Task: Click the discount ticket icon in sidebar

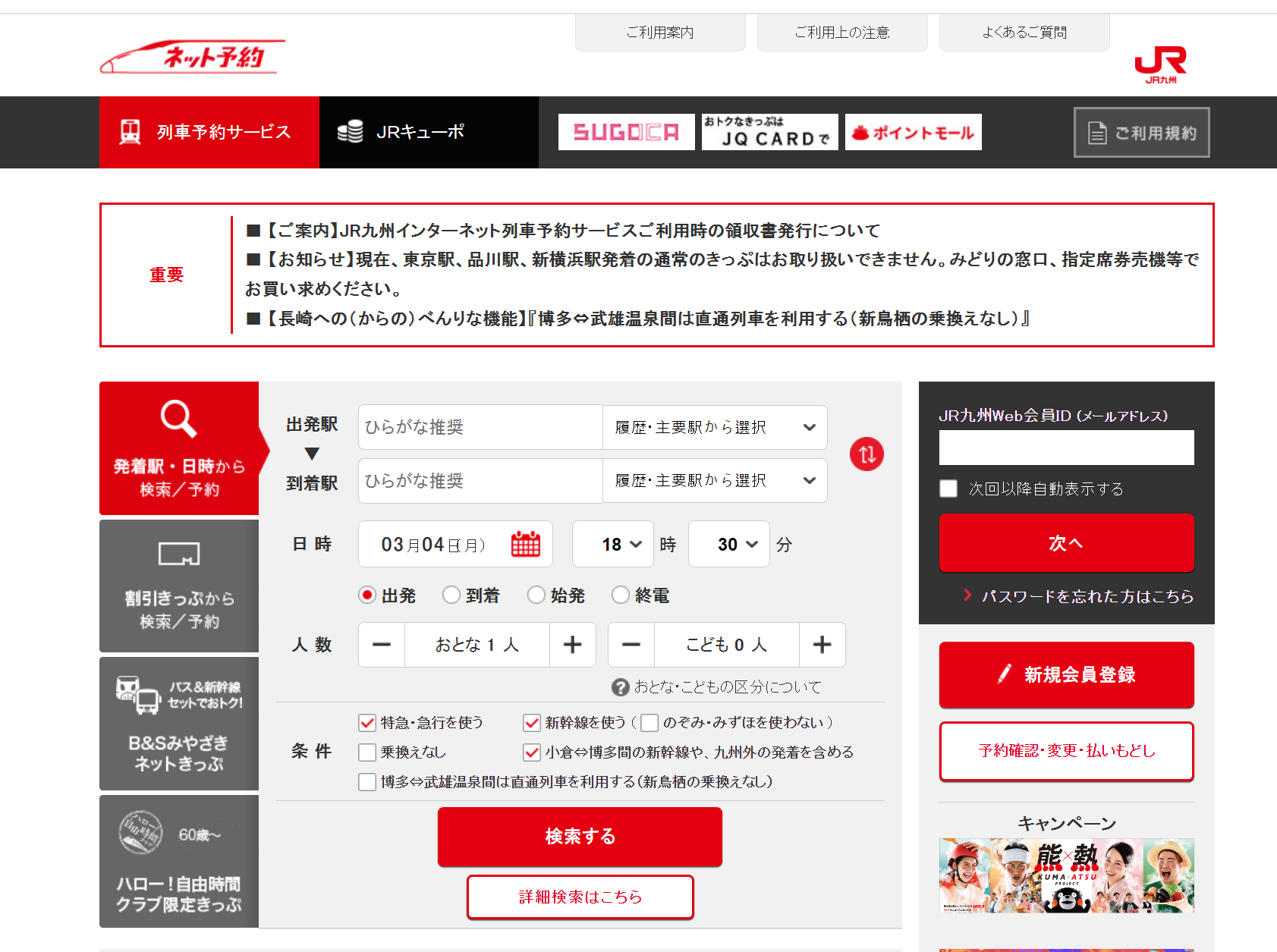Action: coord(179,553)
